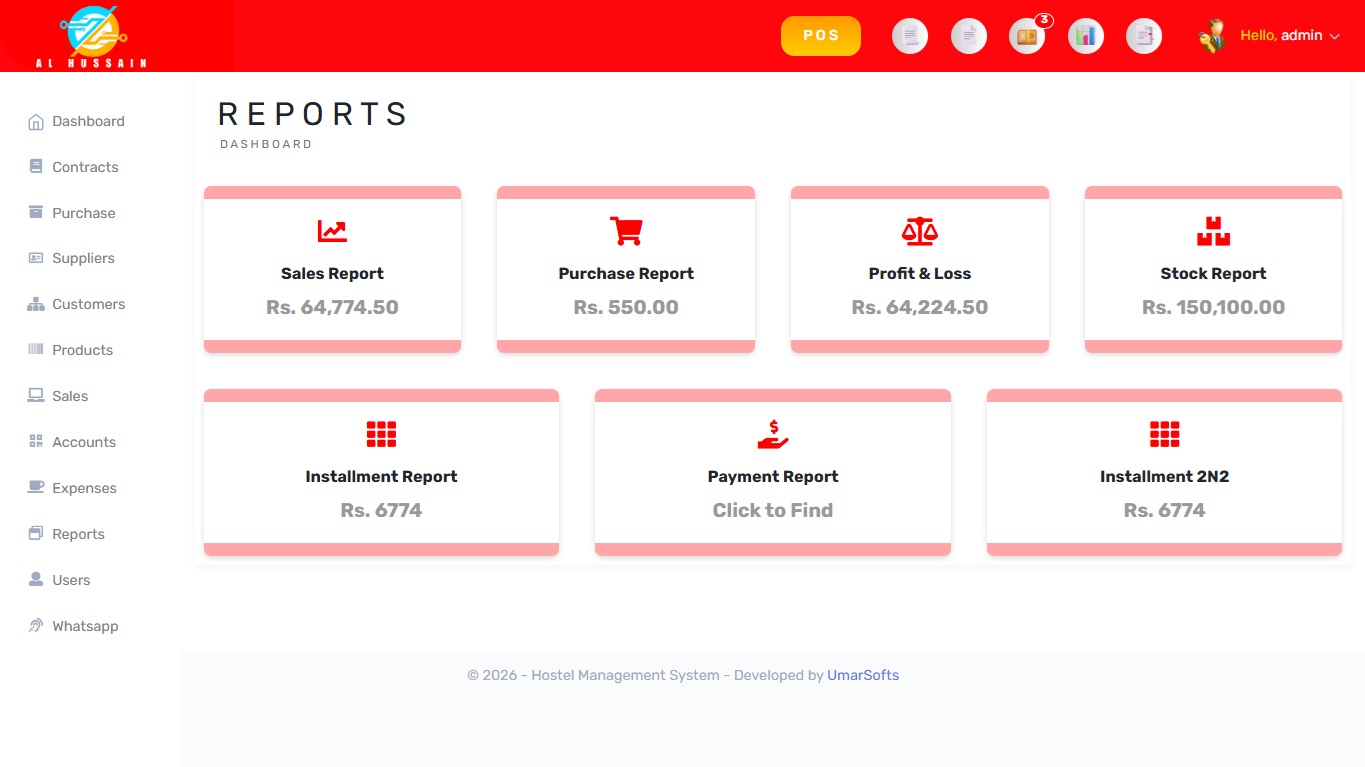The image size is (1365, 767).
Task: Follow the UmarSofts footer link
Action: 862,675
